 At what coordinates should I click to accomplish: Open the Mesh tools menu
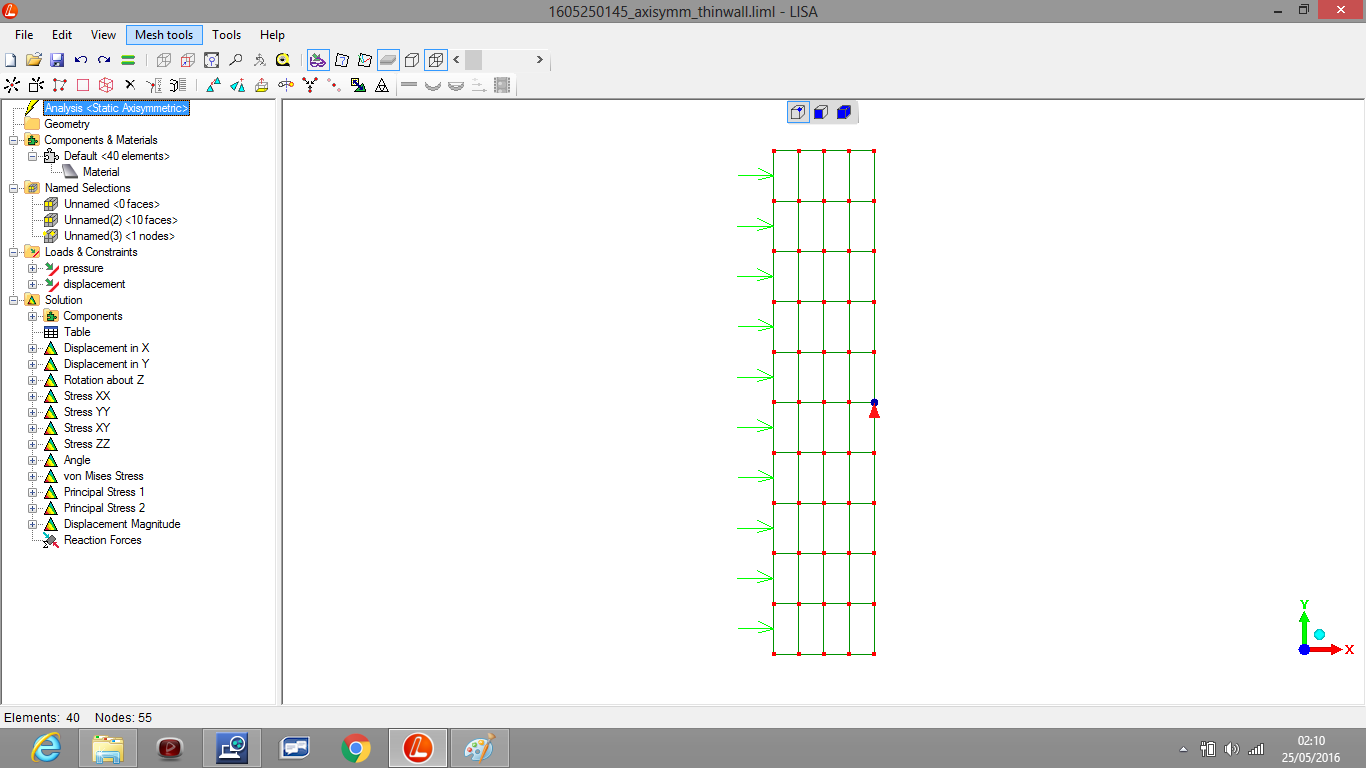[x=164, y=35]
